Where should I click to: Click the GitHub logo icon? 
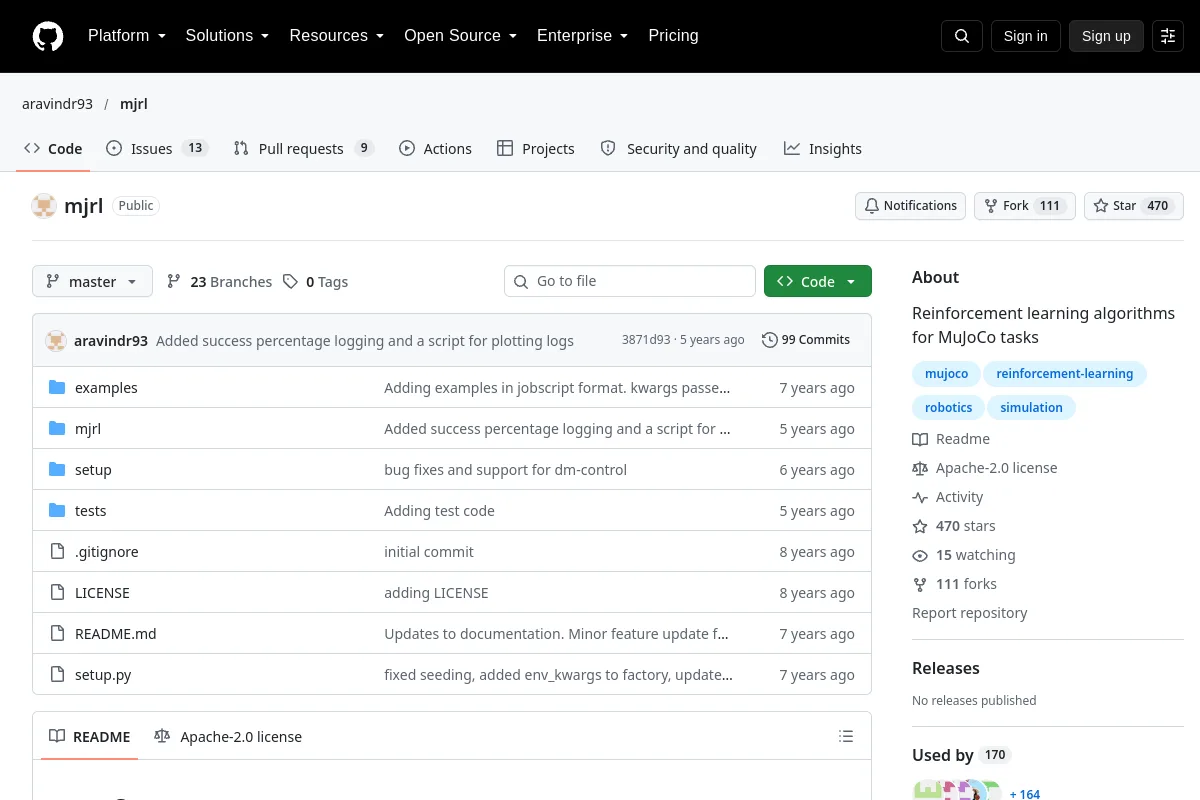(47, 36)
